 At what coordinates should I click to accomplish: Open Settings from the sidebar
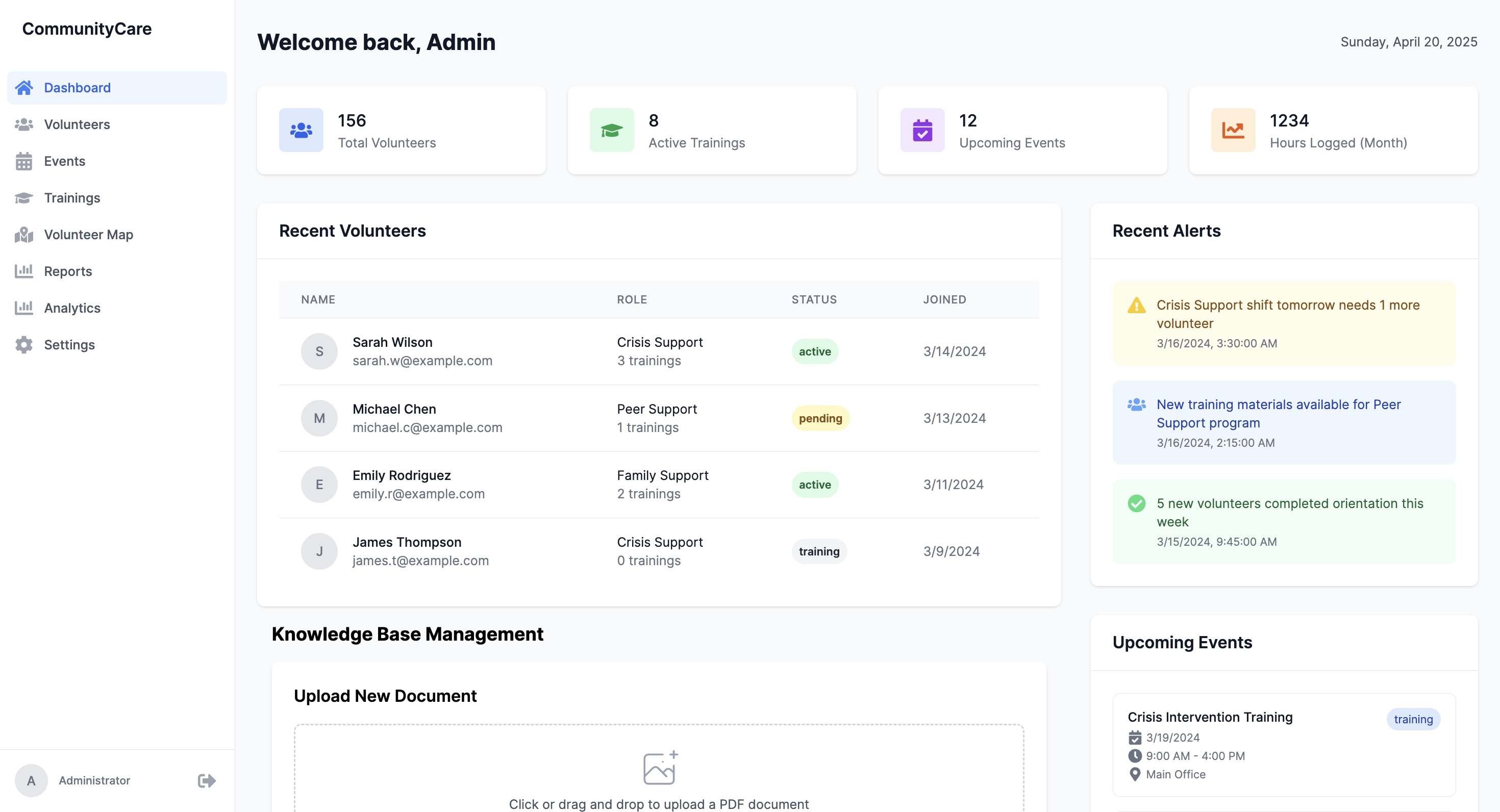(x=69, y=345)
